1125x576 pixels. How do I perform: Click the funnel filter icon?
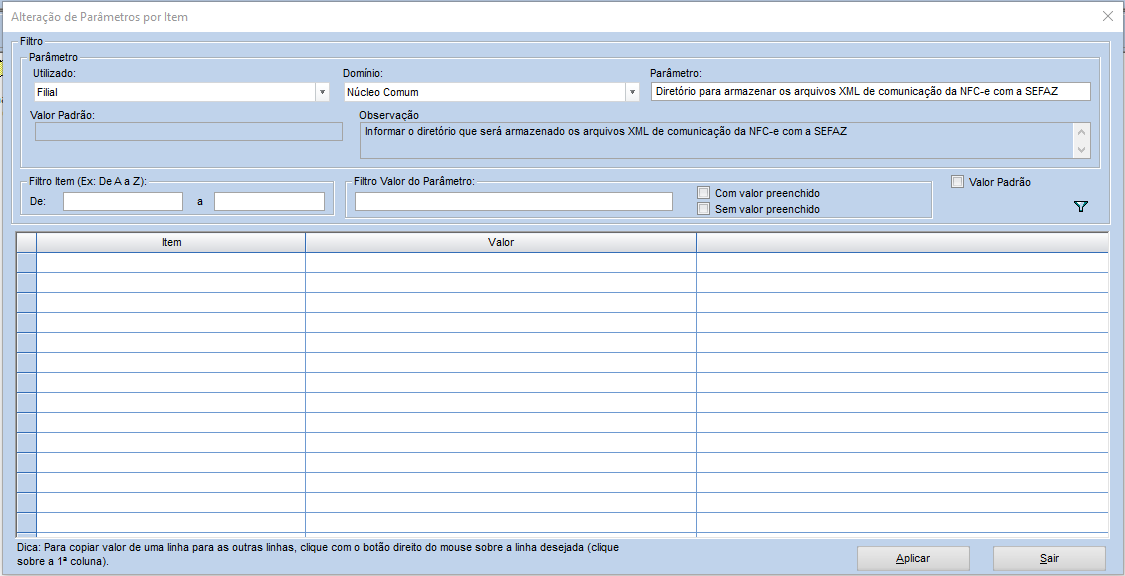click(1080, 207)
